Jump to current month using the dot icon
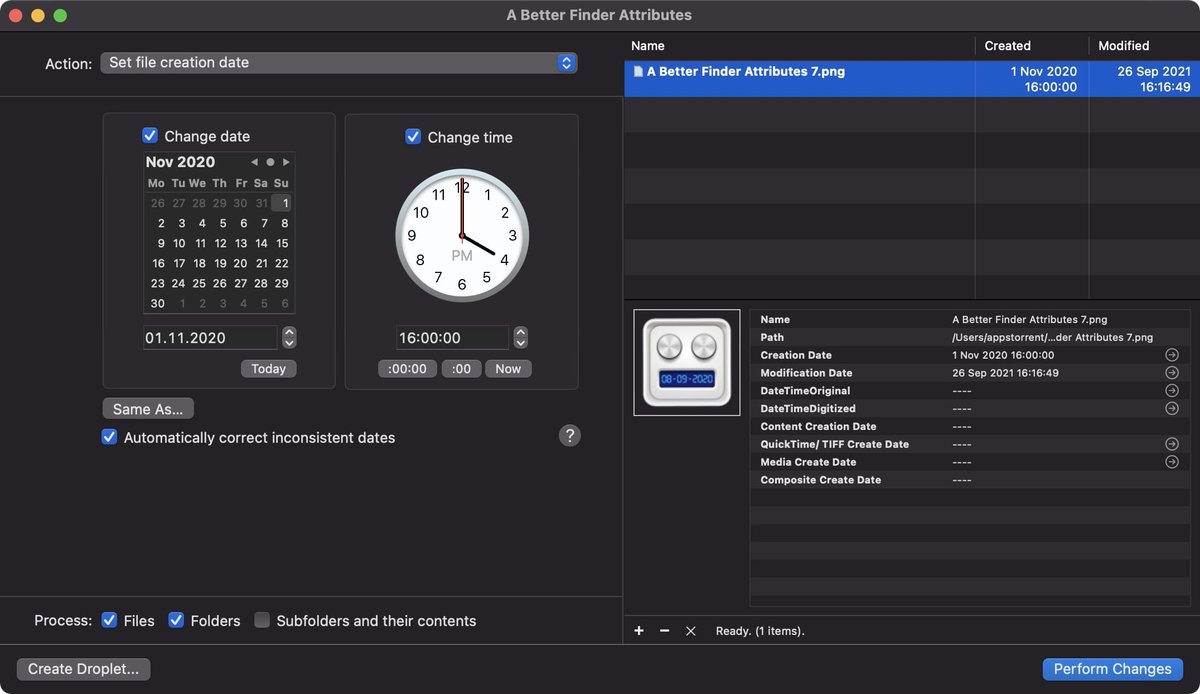The width and height of the screenshot is (1200, 694). pos(269,161)
